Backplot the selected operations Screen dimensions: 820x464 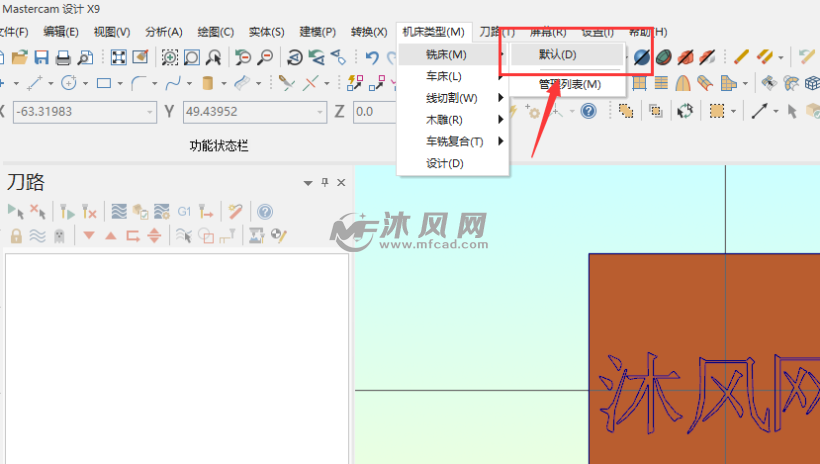point(119,212)
